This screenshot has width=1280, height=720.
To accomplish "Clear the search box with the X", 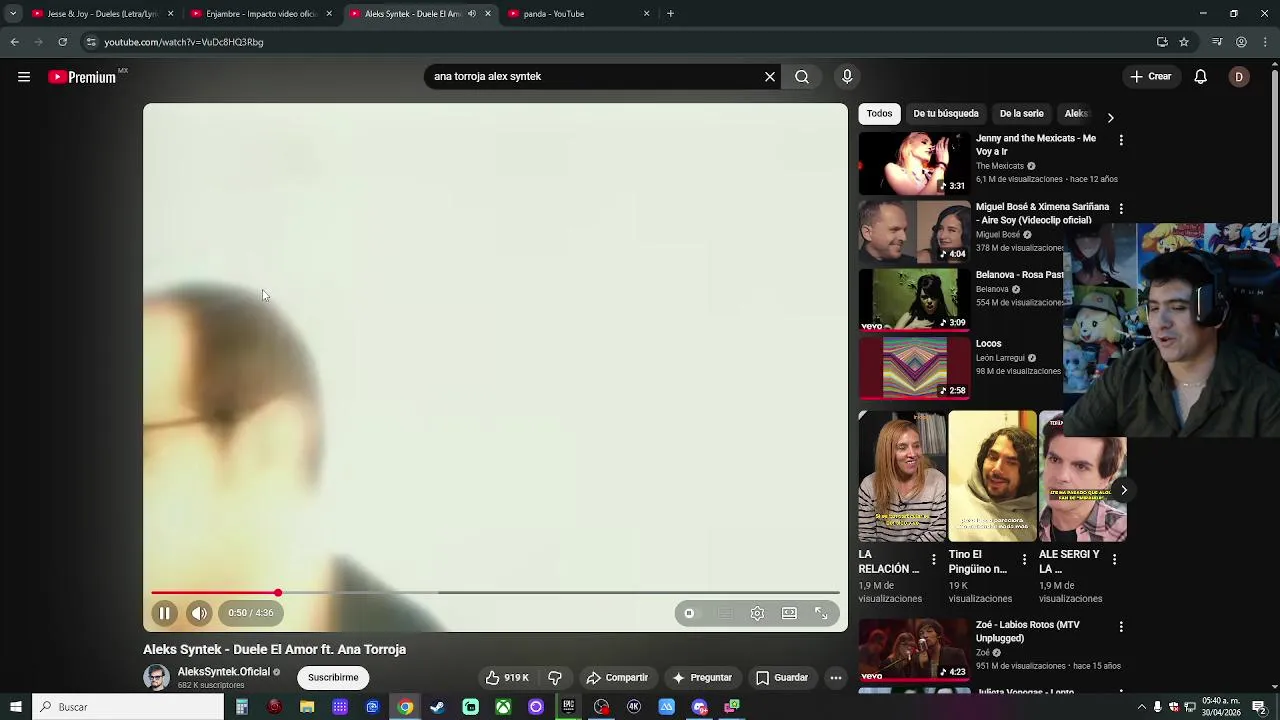I will (x=770, y=77).
